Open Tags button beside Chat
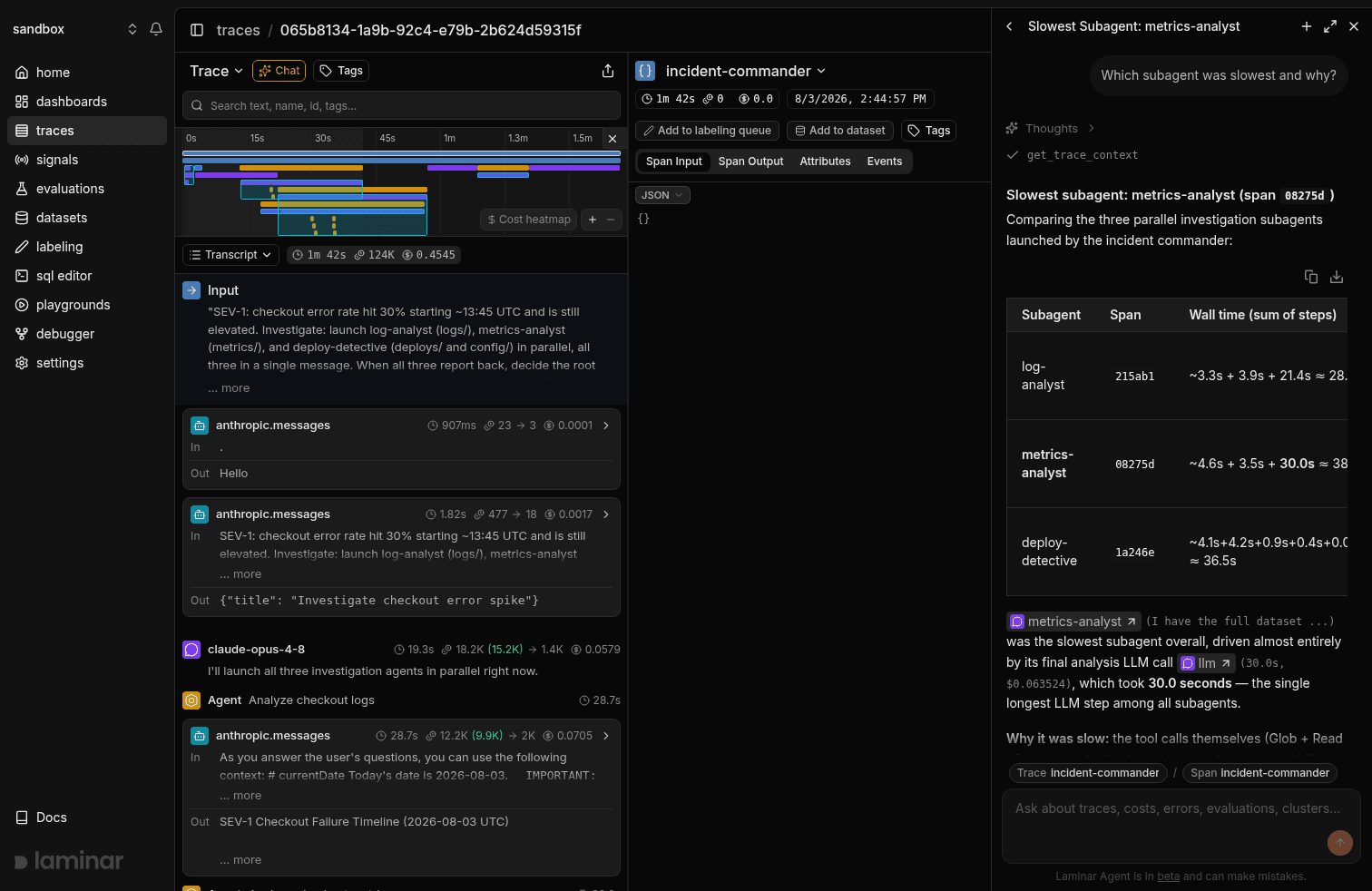Screen dimensions: 1372x891 click(x=341, y=71)
